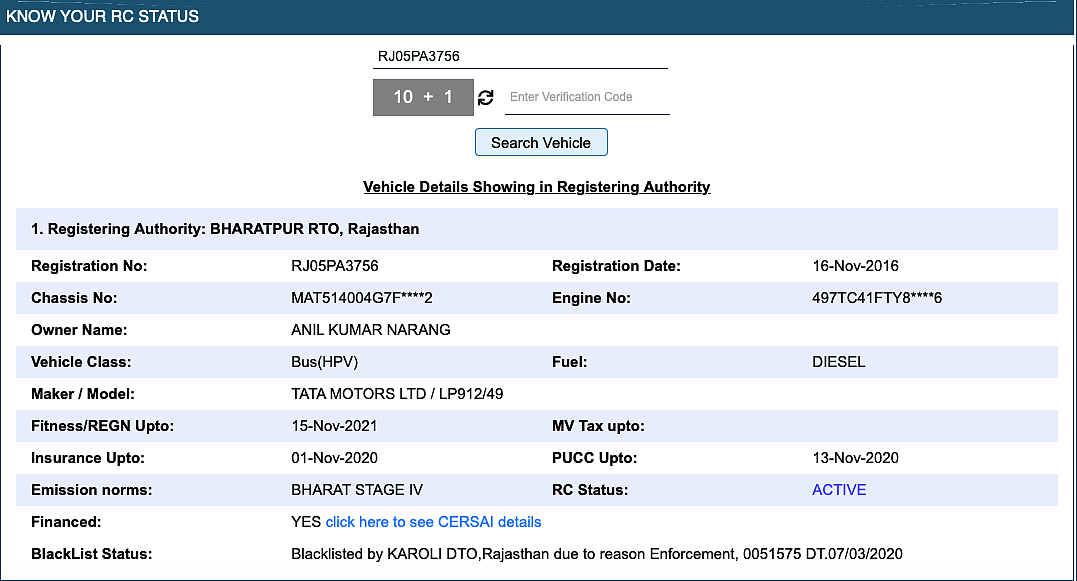Focus the Enter Verification Code field

587,97
